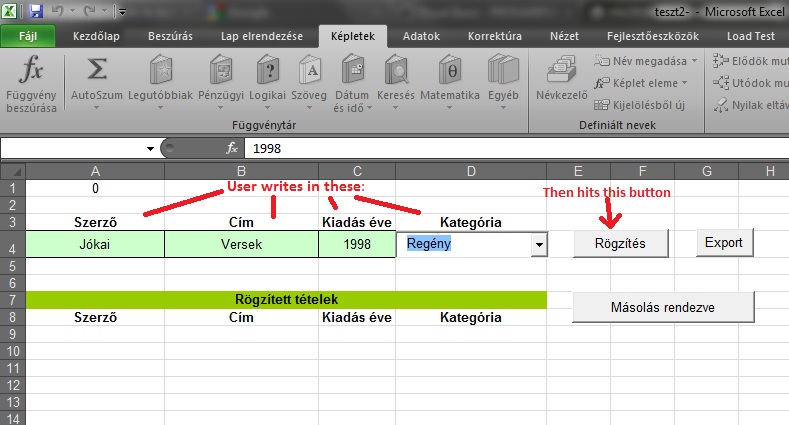Select row 7 header
Image resolution: width=789 pixels, height=425 pixels.
[13, 300]
